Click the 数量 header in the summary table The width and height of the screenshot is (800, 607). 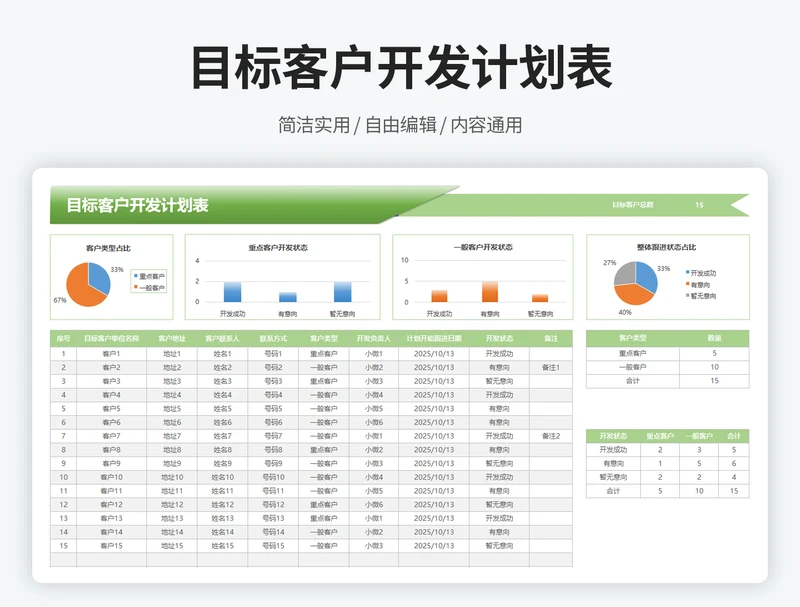click(x=714, y=338)
